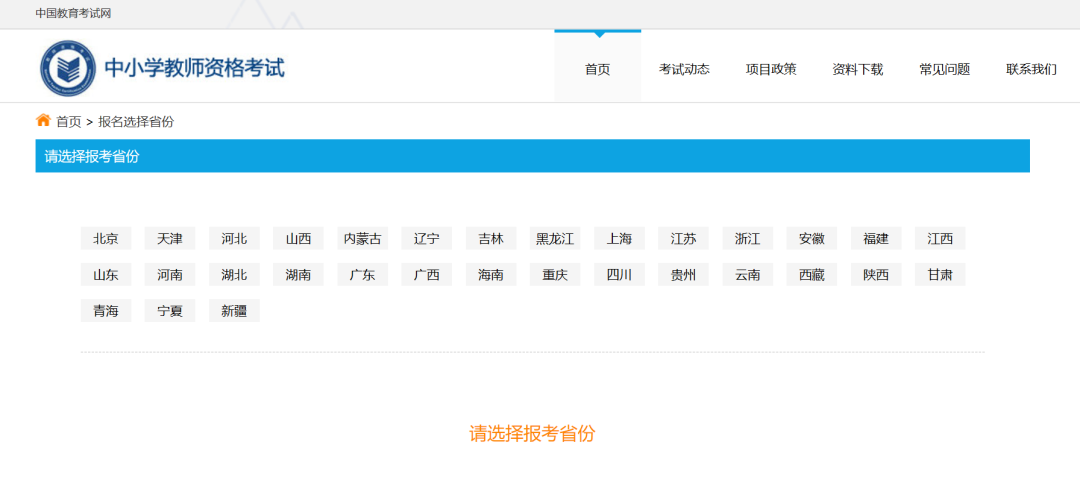The width and height of the screenshot is (1080, 480).
Task: Select 西藏 from the province list
Action: (811, 275)
